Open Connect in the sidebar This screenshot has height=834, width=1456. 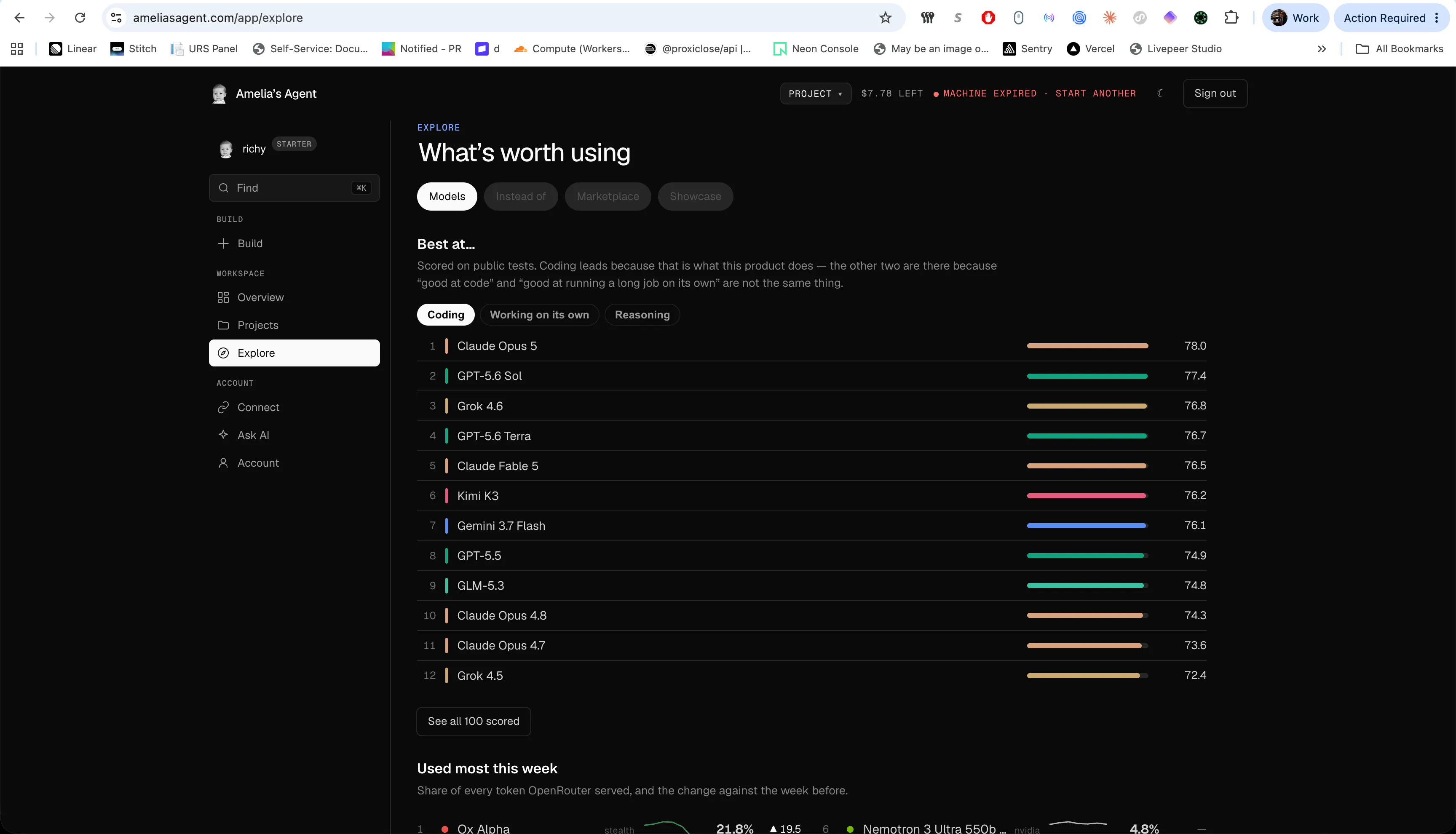tap(294, 407)
